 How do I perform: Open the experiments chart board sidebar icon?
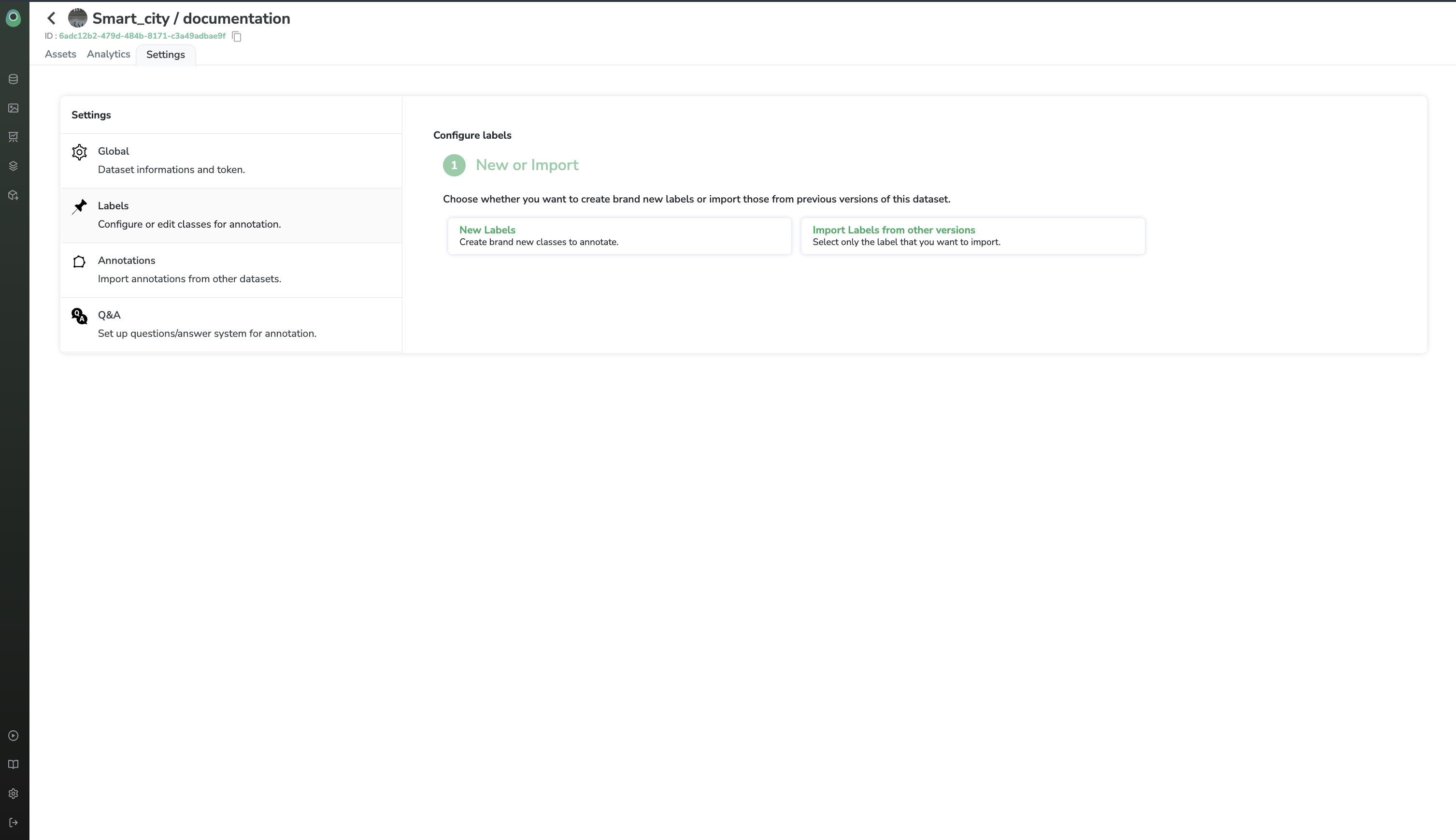(13, 137)
